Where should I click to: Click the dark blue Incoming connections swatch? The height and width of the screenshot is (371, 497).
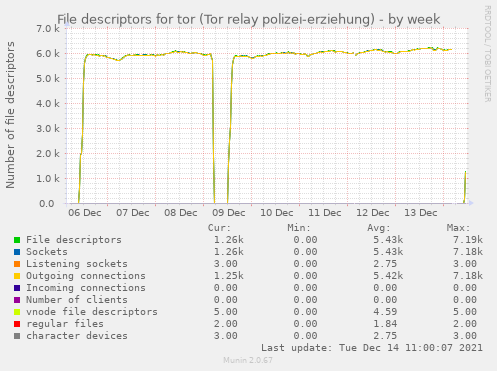coord(17,288)
